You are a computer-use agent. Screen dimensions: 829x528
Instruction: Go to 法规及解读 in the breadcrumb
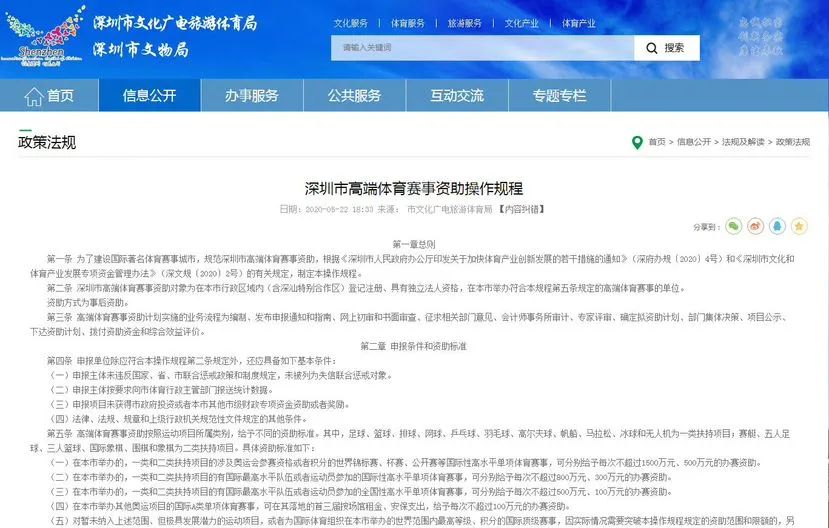pos(743,142)
